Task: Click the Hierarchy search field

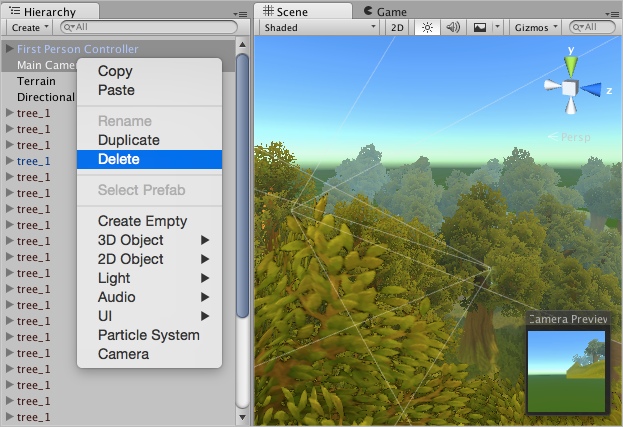Action: coord(149,27)
